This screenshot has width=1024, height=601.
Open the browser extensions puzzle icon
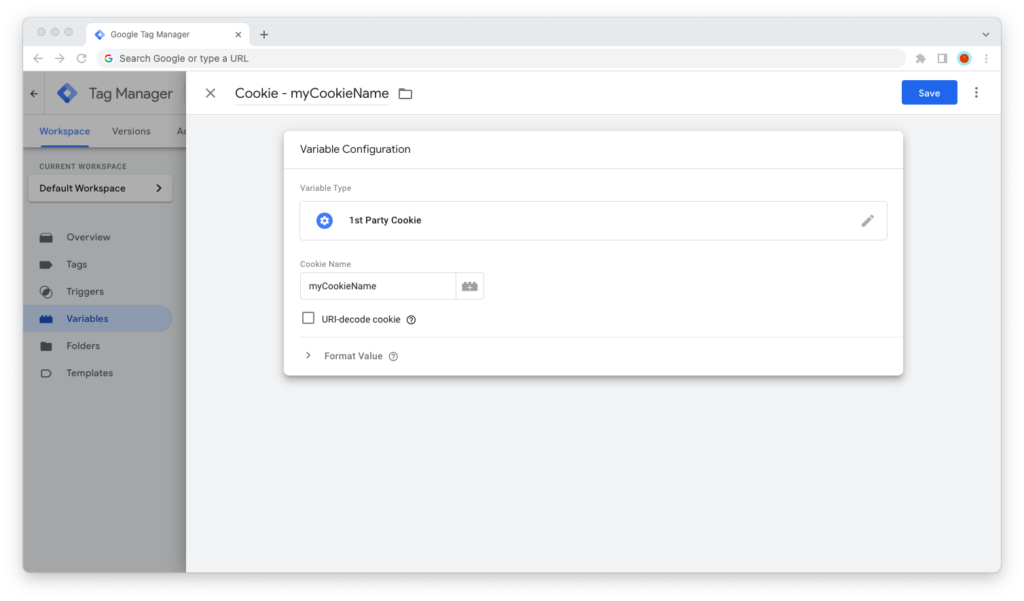pyautogui.click(x=921, y=58)
